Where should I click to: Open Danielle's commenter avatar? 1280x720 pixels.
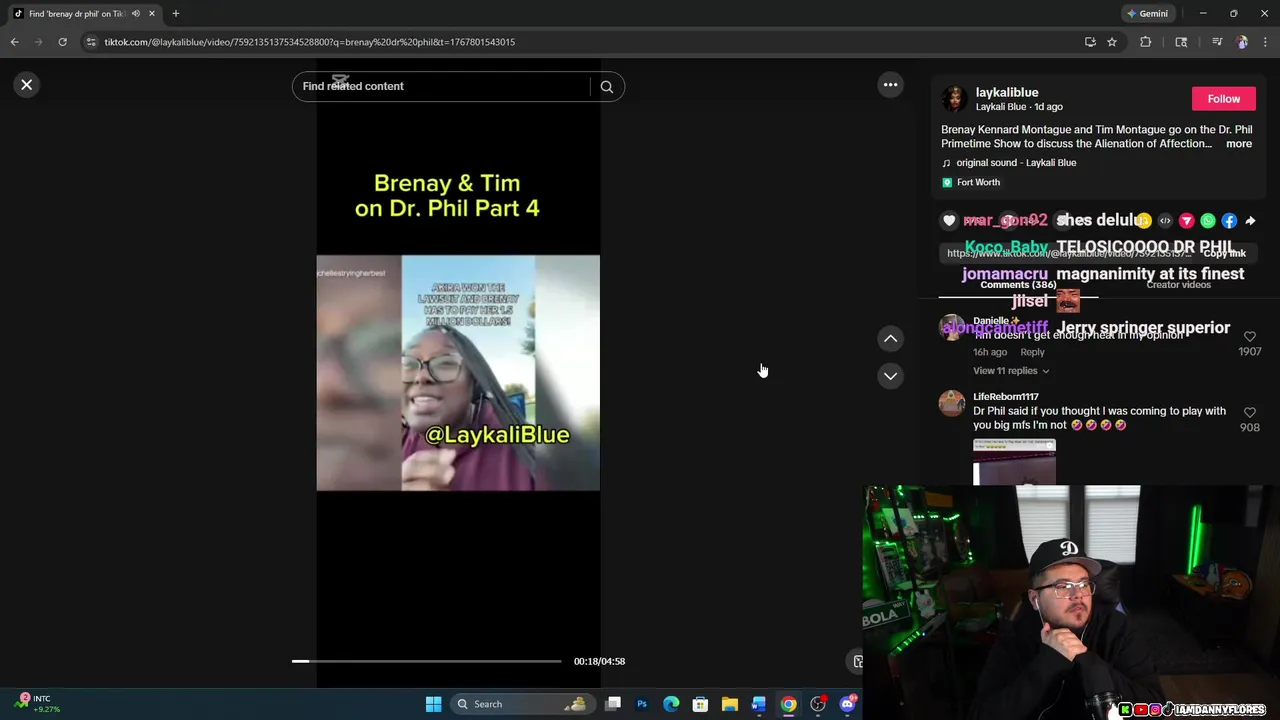(x=952, y=327)
